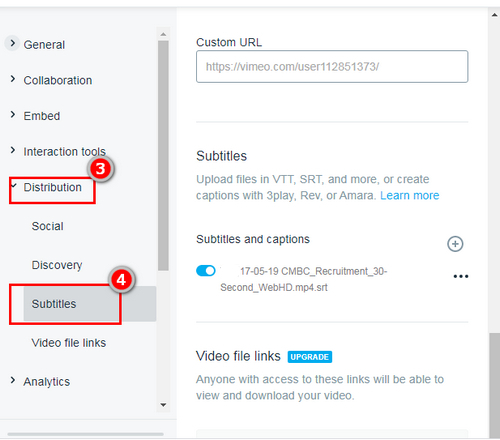500x440 pixels.
Task: Add a new subtitle file with plus icon
Action: click(x=455, y=244)
